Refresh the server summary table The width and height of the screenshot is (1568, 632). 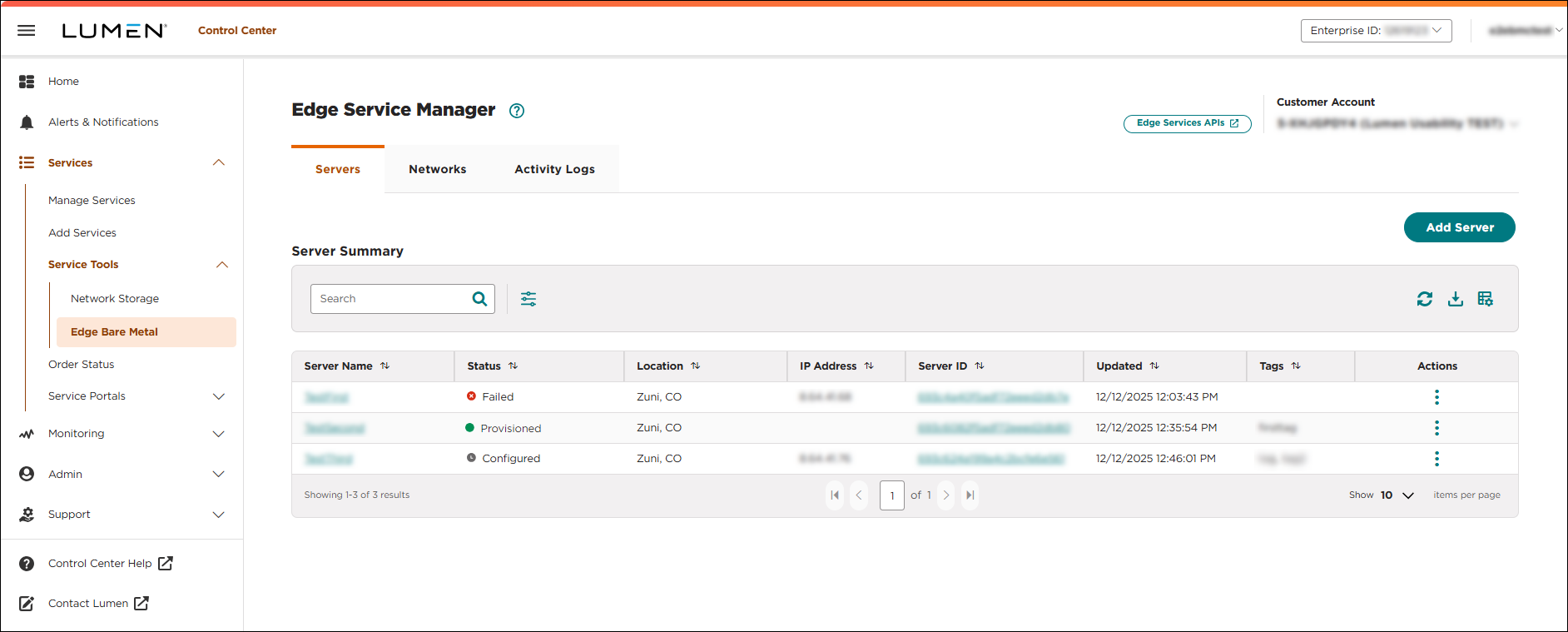pyautogui.click(x=1425, y=299)
